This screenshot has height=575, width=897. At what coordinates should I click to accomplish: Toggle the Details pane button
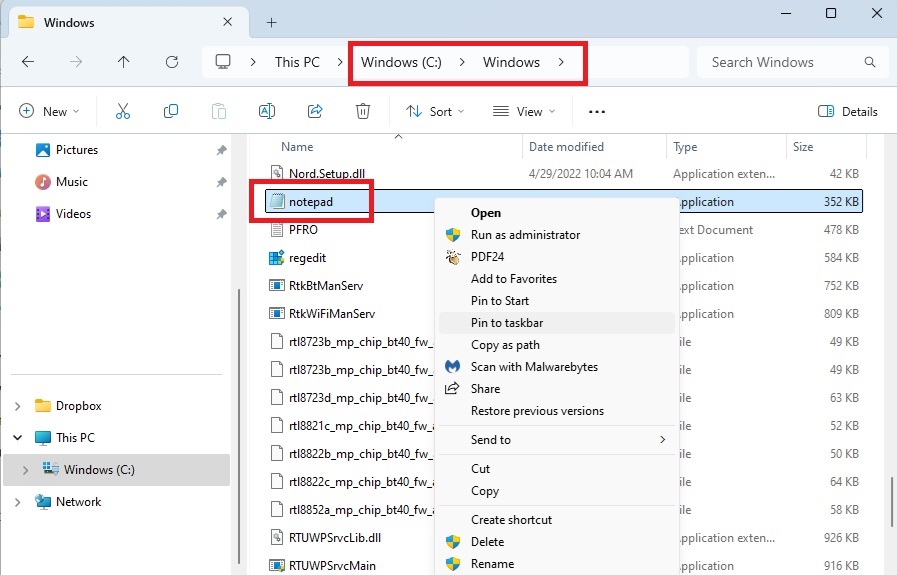click(x=847, y=112)
